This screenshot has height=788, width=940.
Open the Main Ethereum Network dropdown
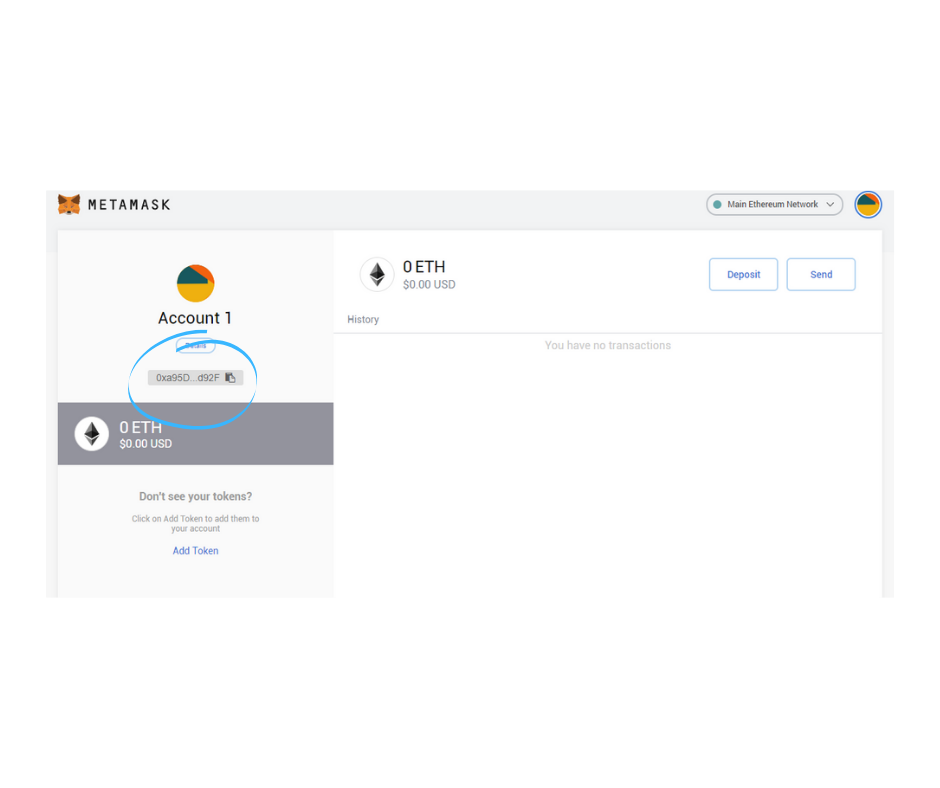tap(774, 204)
